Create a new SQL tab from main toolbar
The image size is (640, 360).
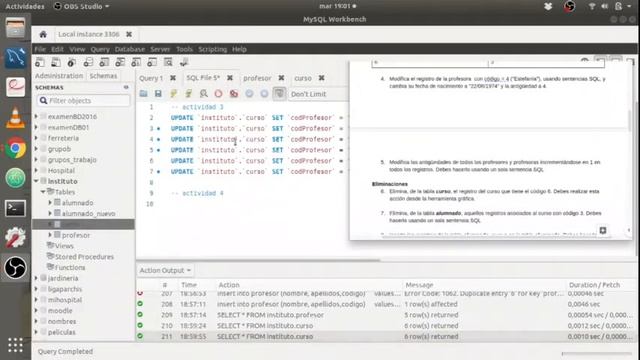coord(40,62)
